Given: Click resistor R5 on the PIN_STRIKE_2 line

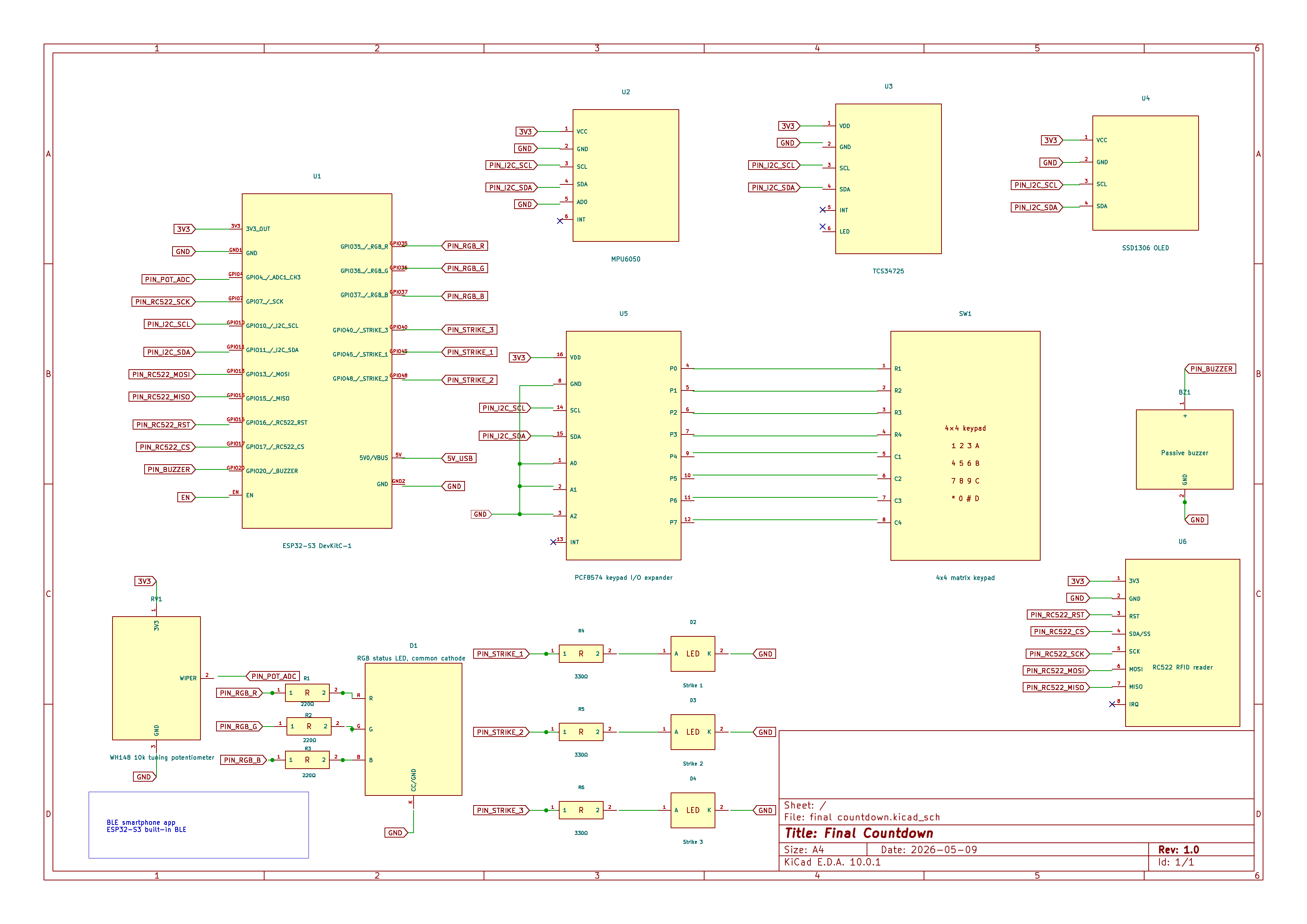Looking at the screenshot, I should pos(581,732).
